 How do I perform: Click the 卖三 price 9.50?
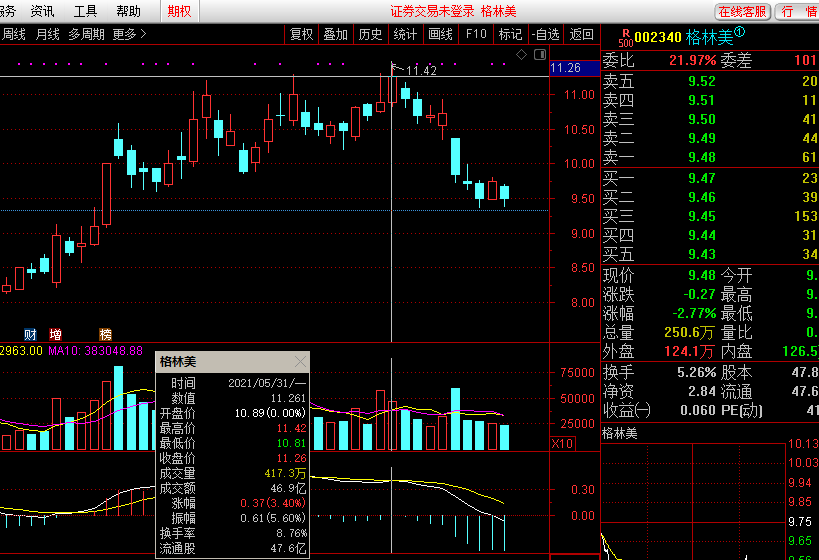coord(701,120)
